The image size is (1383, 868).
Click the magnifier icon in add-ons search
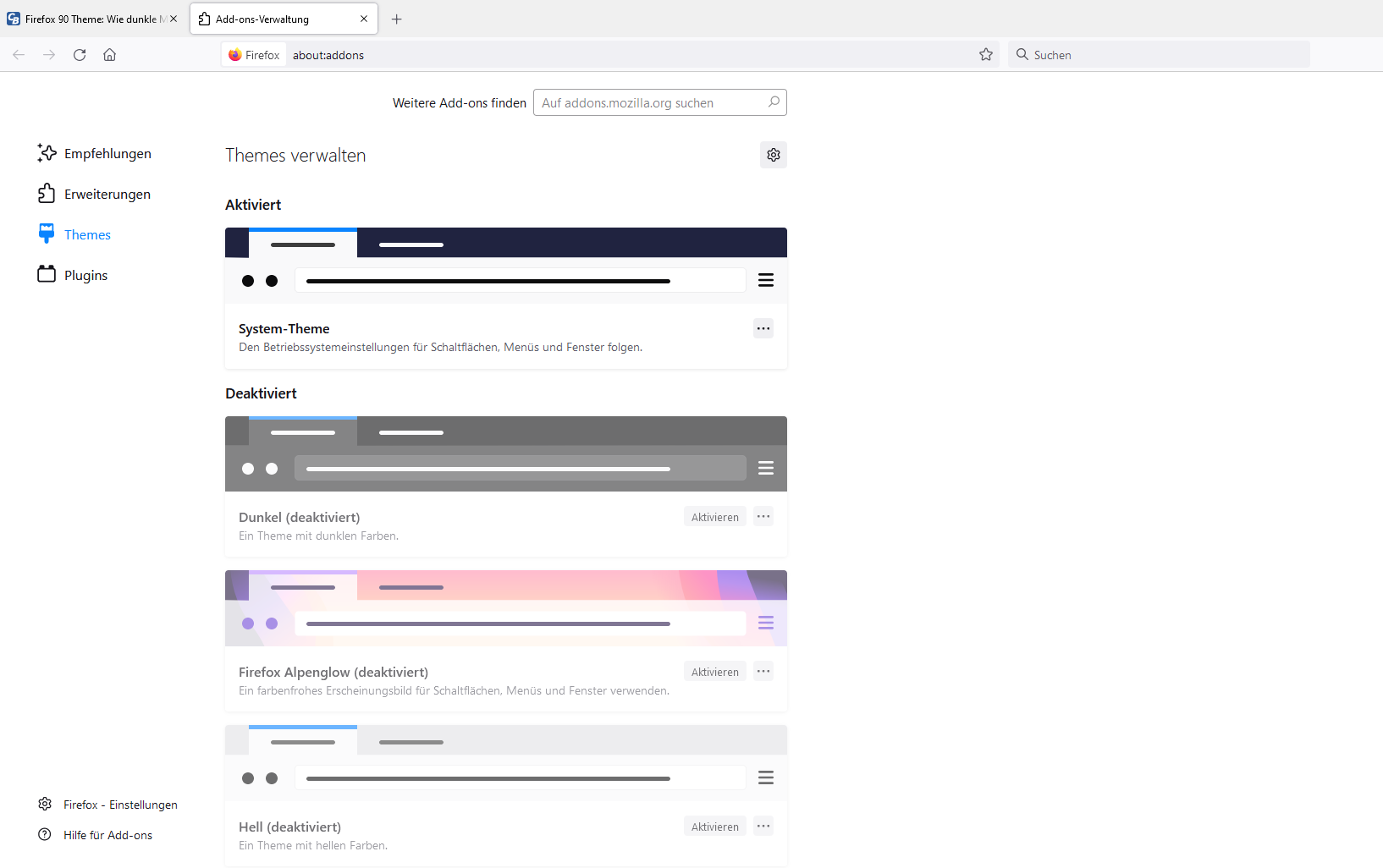(x=774, y=102)
